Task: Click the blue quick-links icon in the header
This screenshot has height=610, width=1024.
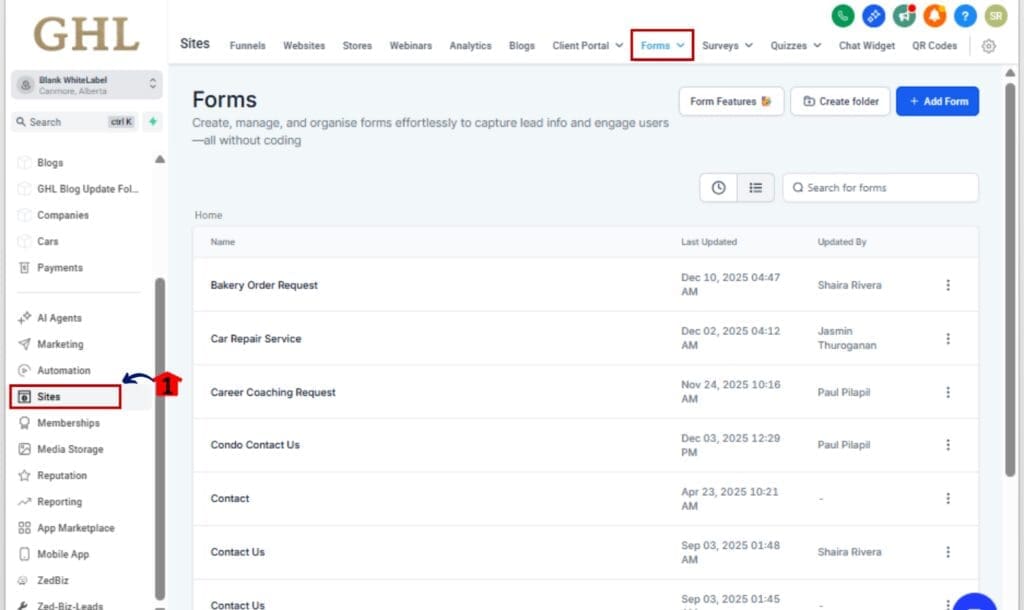Action: [x=874, y=16]
